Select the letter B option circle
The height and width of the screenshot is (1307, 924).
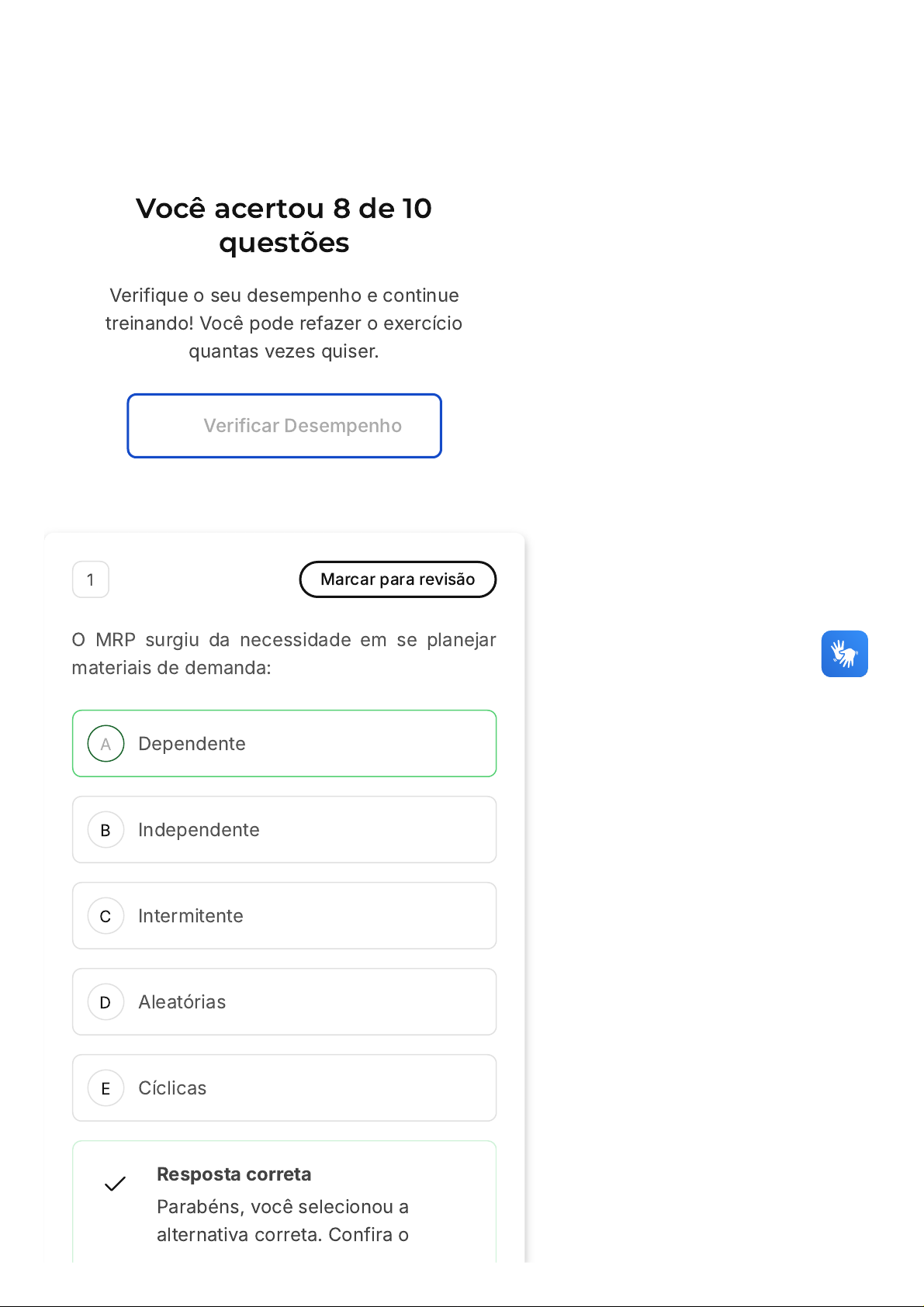[x=106, y=830]
